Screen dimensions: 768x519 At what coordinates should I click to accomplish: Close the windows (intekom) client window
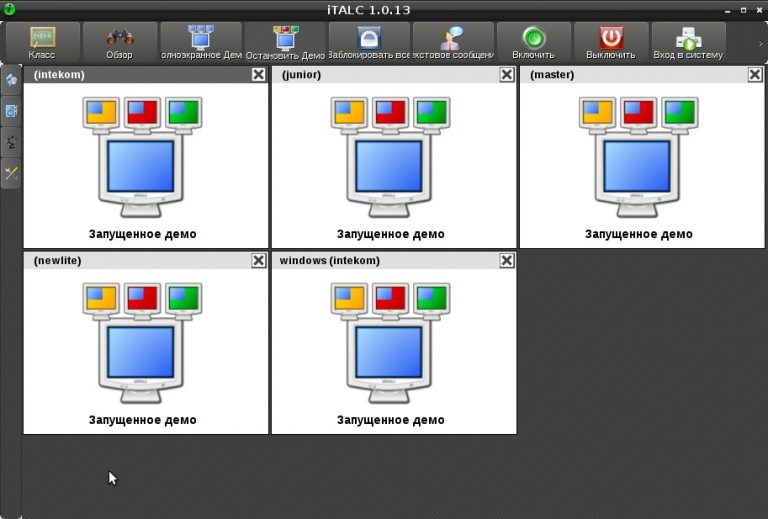click(x=507, y=260)
